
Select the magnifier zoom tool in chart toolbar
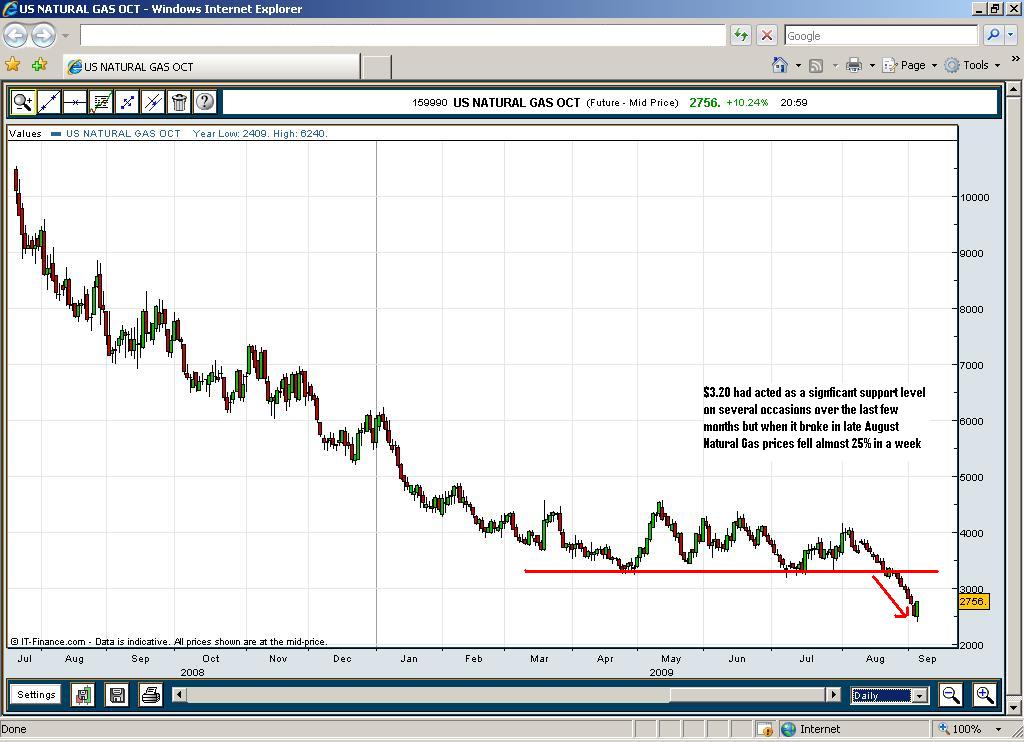(23, 102)
